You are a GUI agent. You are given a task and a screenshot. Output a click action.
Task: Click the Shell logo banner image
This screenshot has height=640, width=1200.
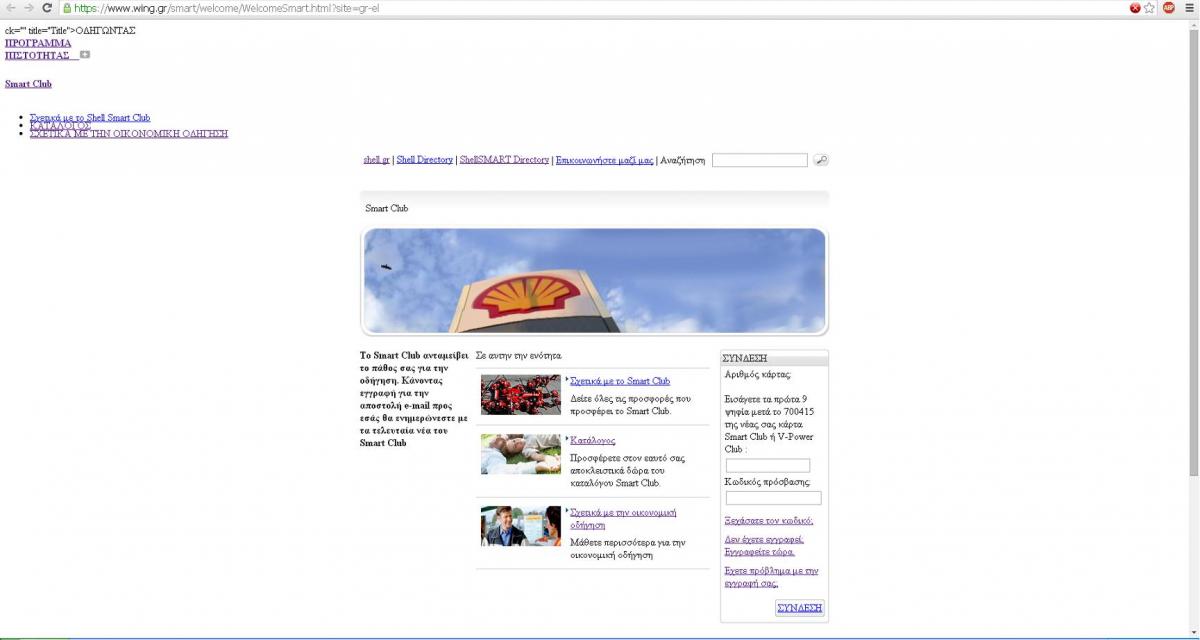pos(594,281)
